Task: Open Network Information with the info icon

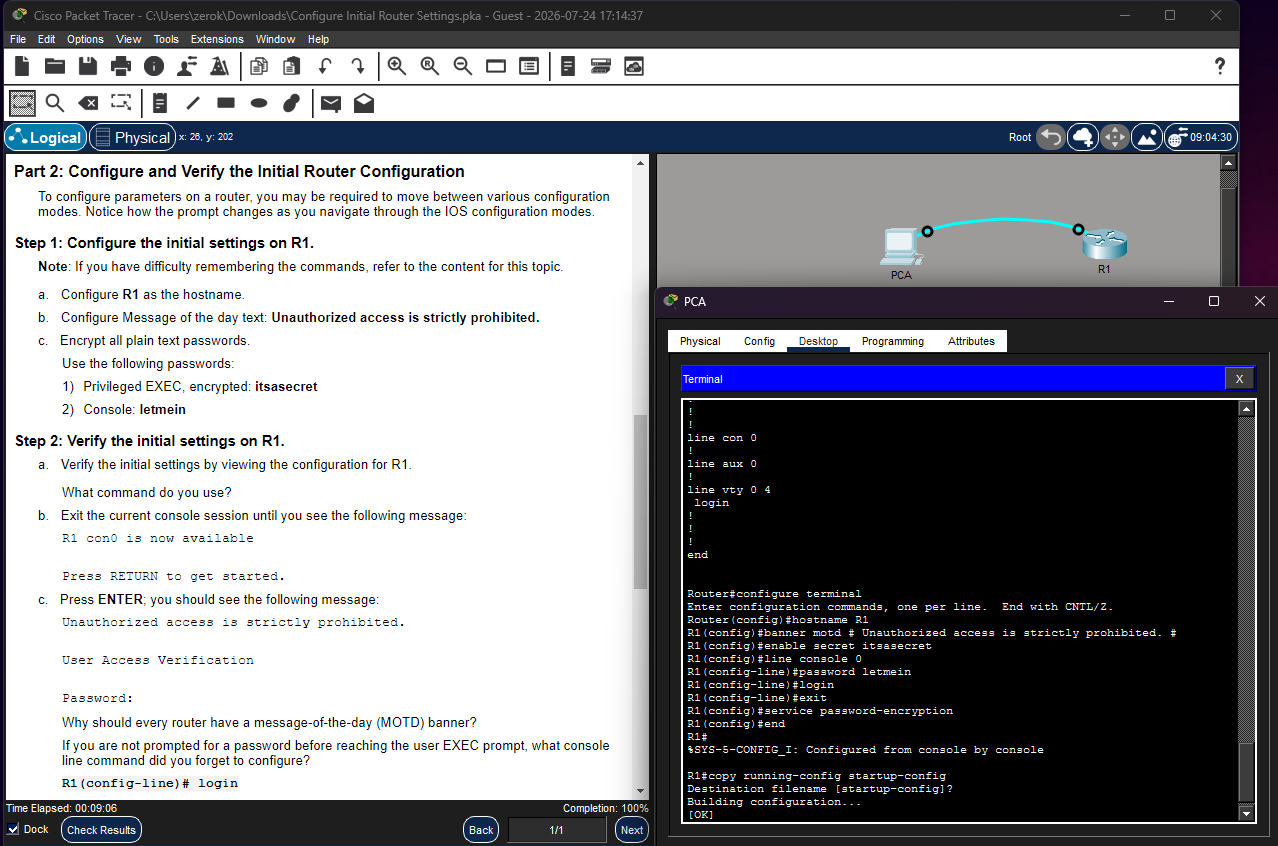Action: [x=154, y=66]
